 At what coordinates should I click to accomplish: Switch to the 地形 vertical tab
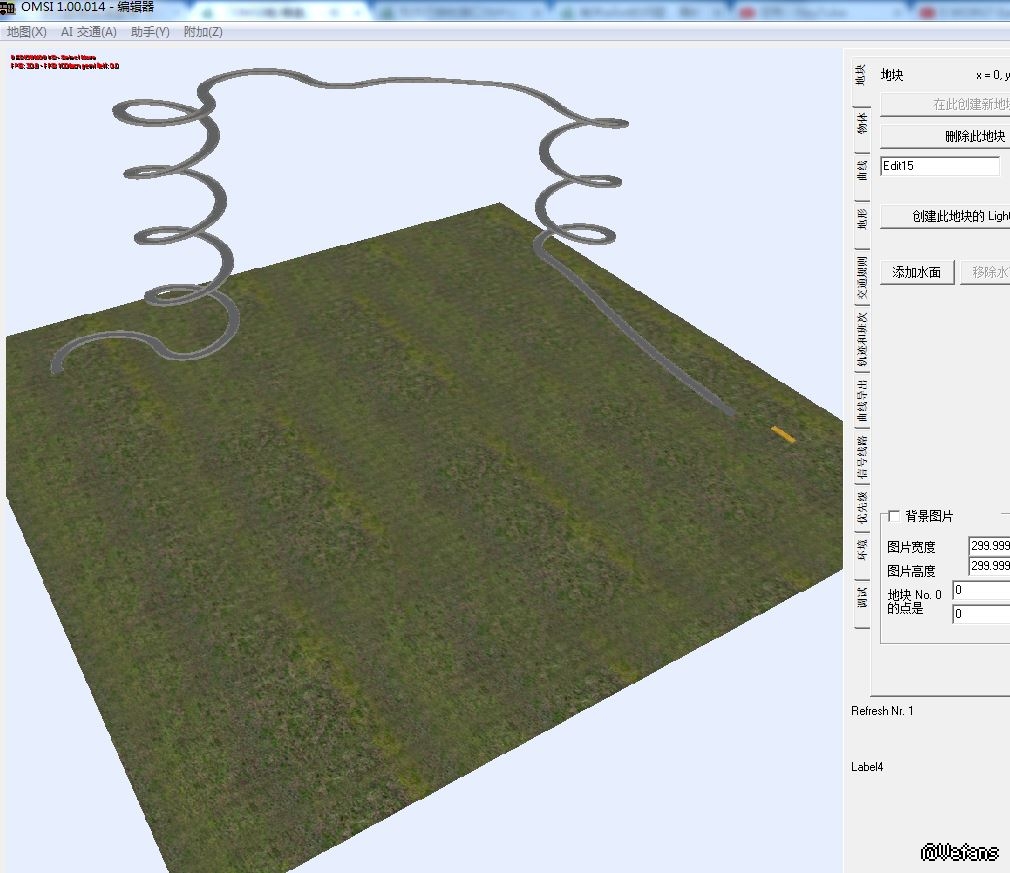pyautogui.click(x=862, y=218)
